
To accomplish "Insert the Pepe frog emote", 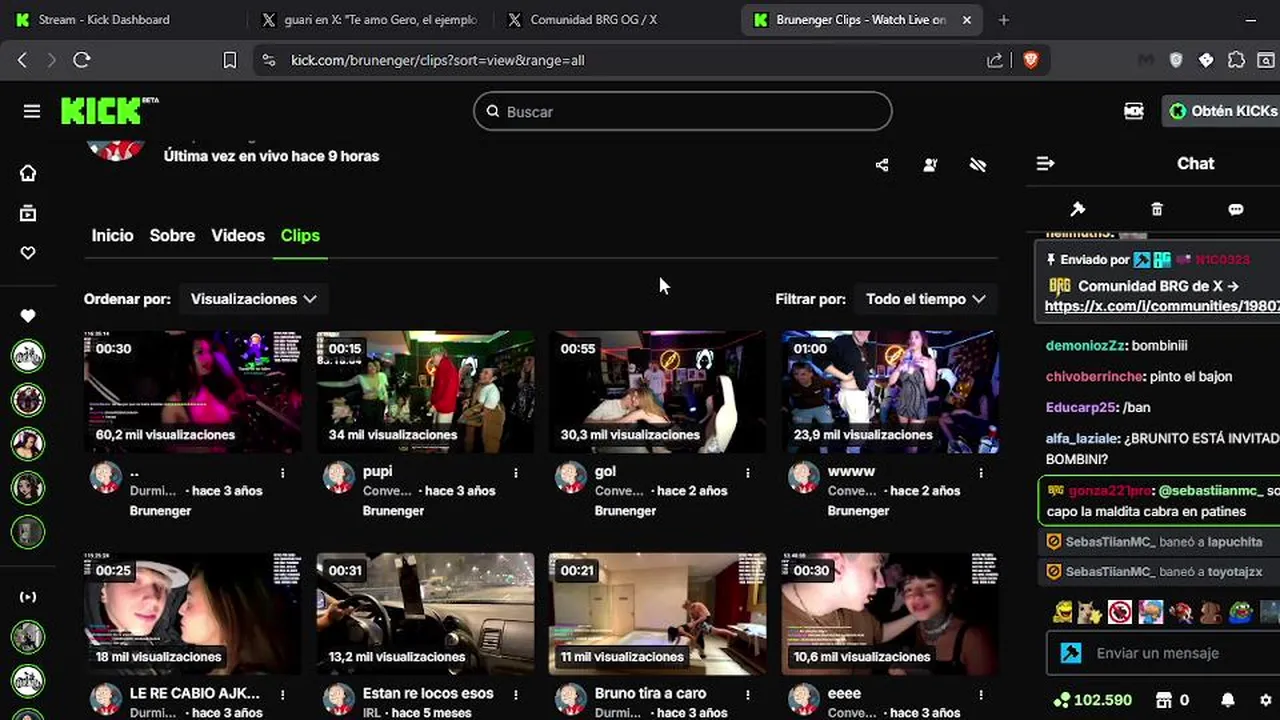I will click(x=1241, y=611).
